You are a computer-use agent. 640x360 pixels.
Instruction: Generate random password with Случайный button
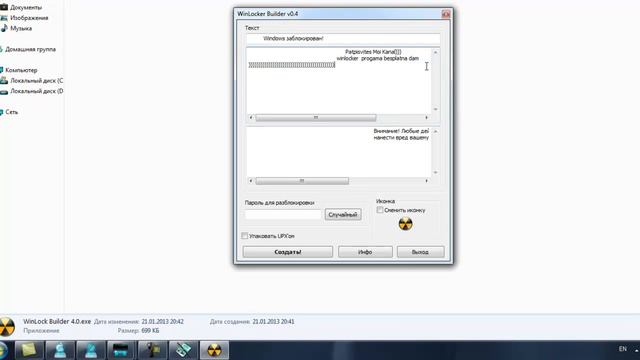tap(343, 214)
